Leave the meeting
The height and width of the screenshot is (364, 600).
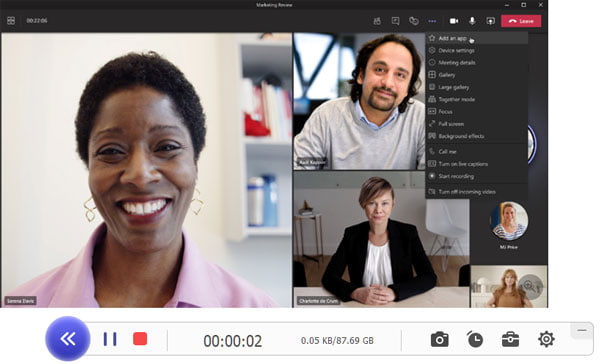[x=521, y=21]
